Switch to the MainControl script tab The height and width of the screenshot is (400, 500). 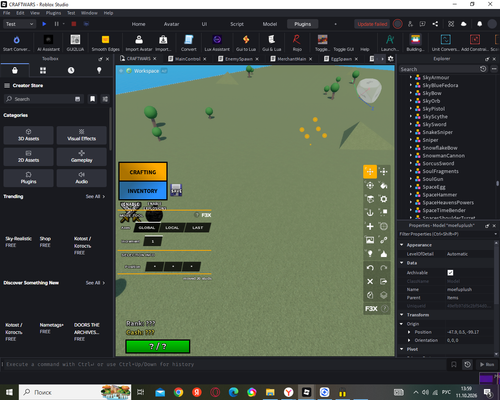[188, 59]
